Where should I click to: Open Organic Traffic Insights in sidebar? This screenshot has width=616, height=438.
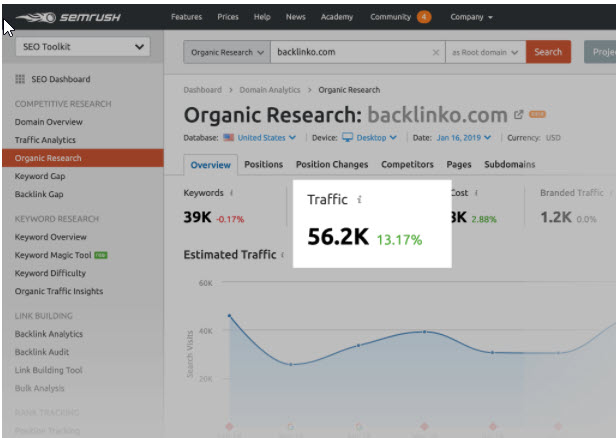point(59,291)
